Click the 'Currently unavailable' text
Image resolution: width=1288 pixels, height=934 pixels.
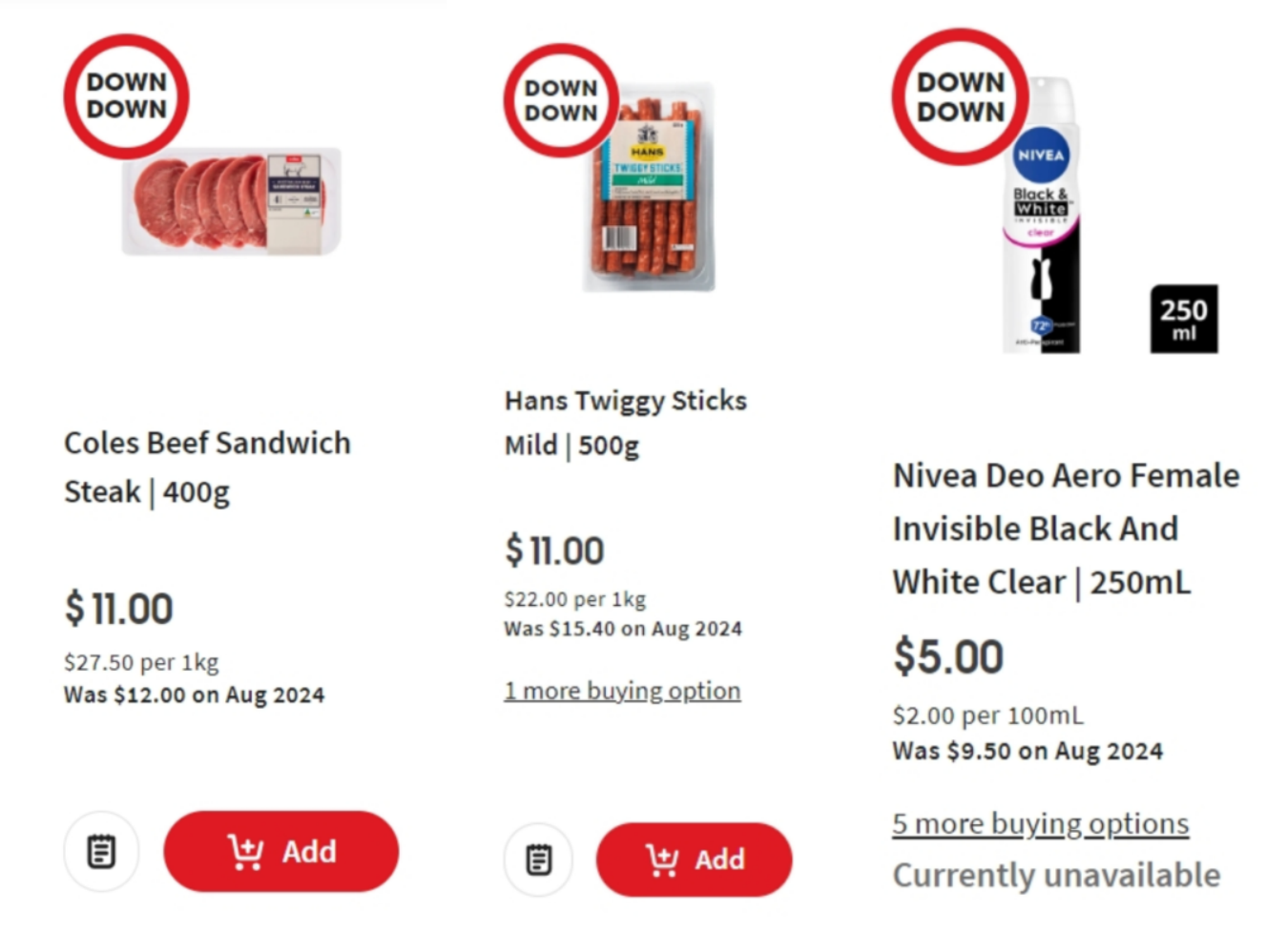[x=1056, y=875]
